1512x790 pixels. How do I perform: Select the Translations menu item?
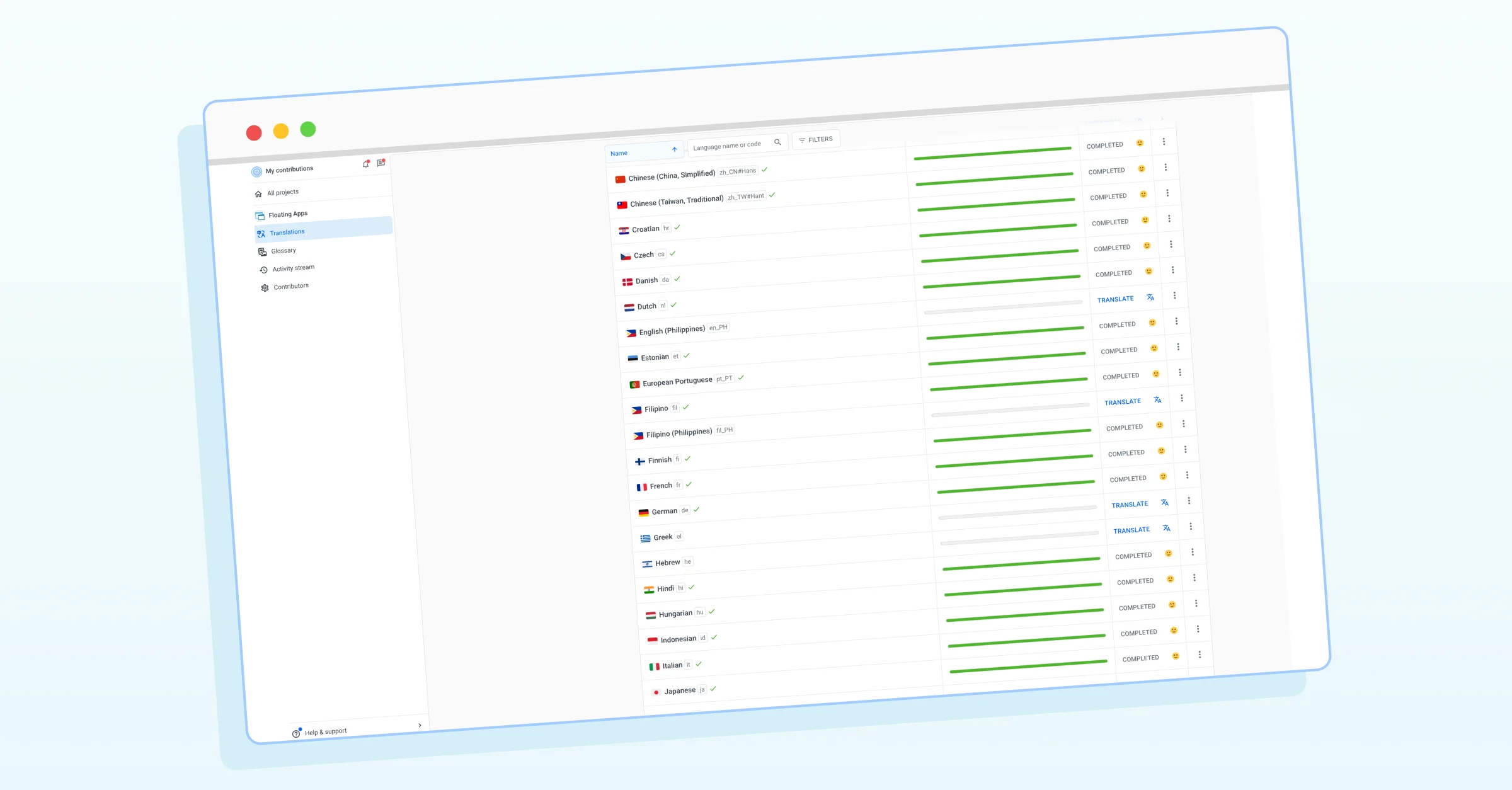[324, 229]
